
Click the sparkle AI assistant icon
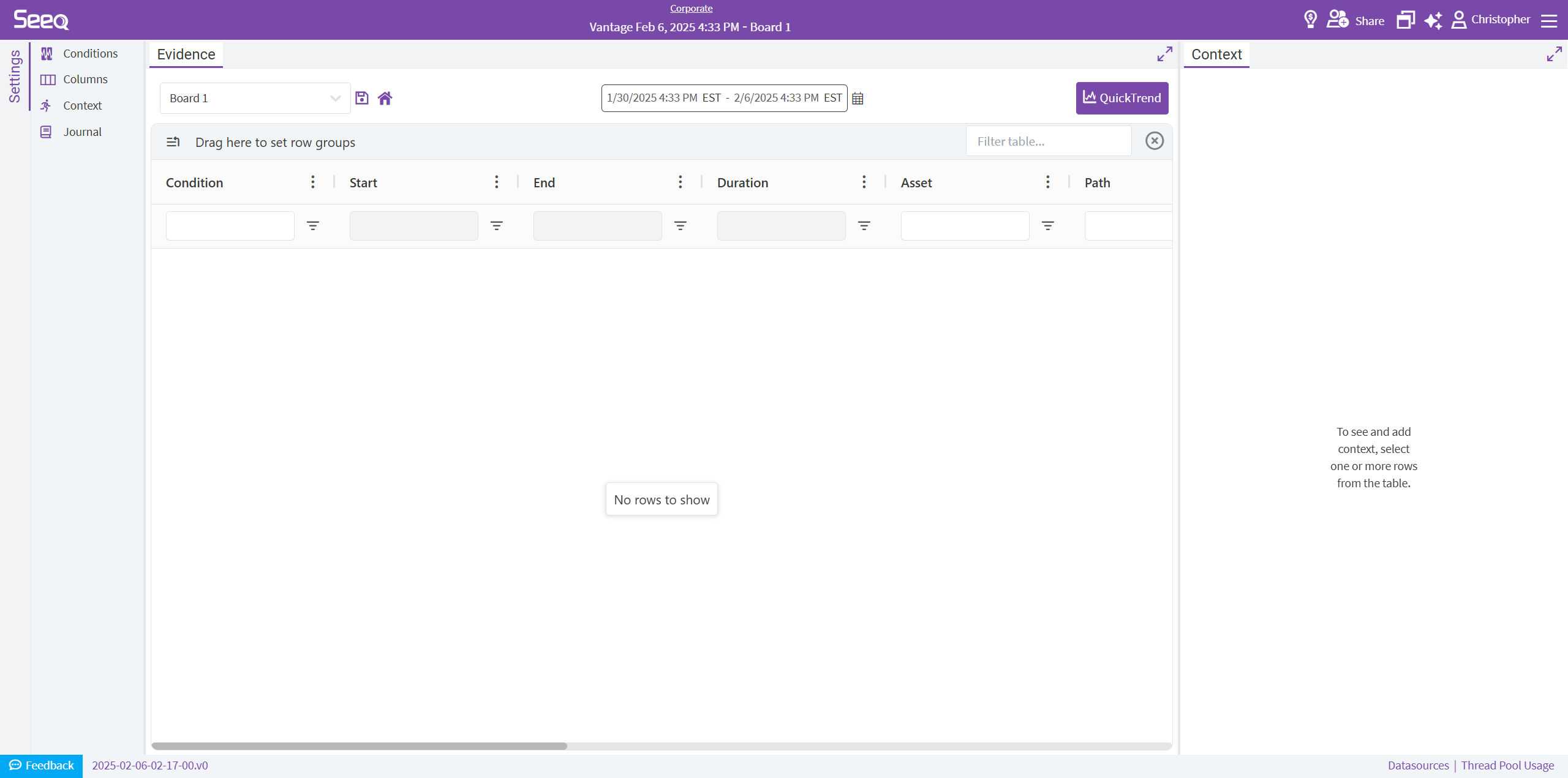1433,20
